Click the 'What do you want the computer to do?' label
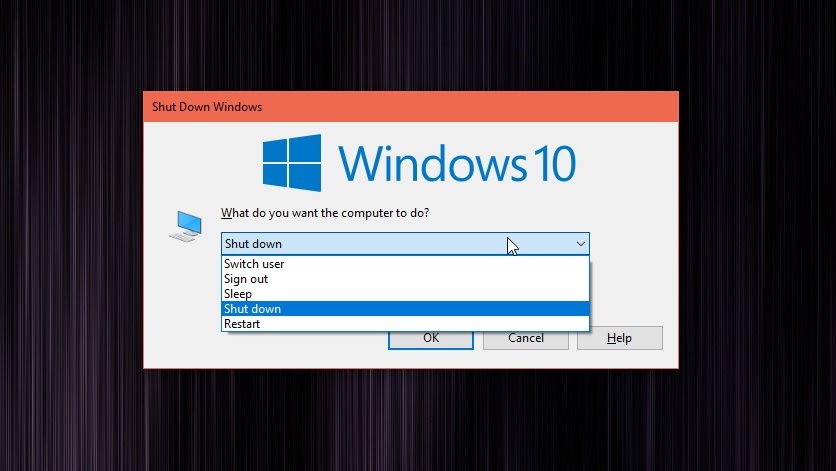 (x=325, y=213)
